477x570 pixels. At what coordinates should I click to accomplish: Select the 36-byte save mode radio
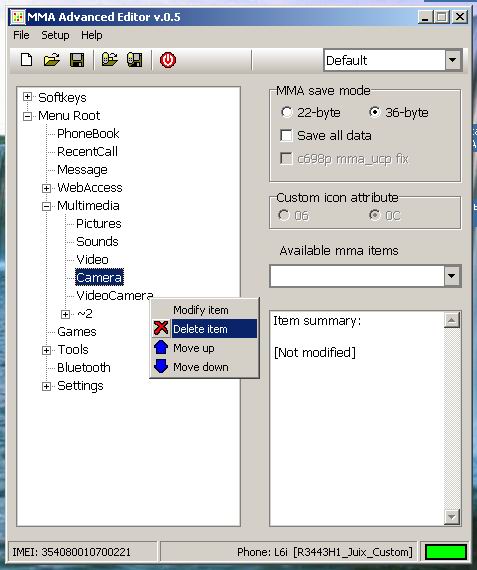tap(374, 112)
